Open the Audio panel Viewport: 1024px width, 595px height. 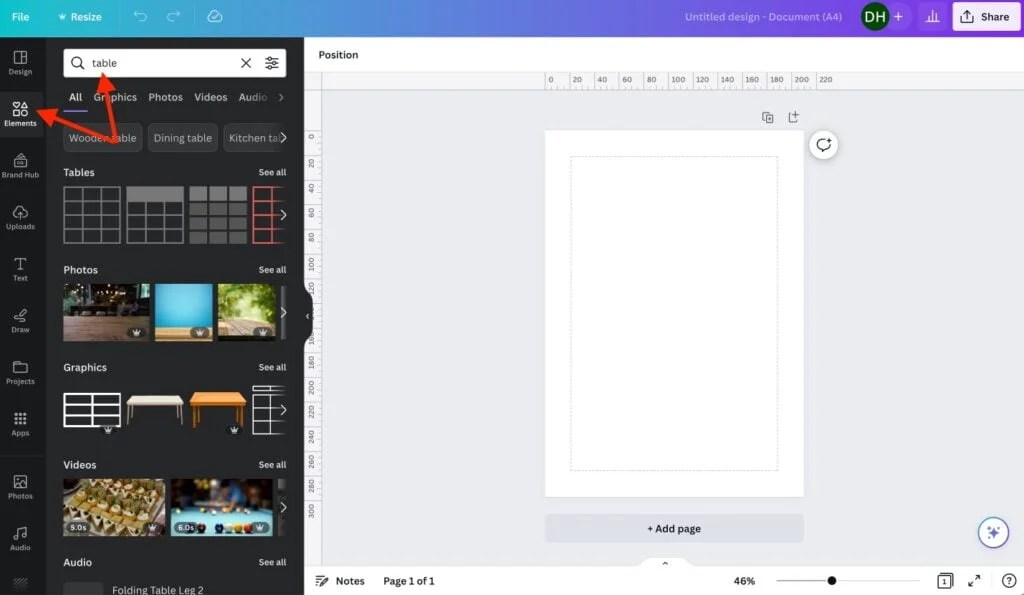pos(20,540)
